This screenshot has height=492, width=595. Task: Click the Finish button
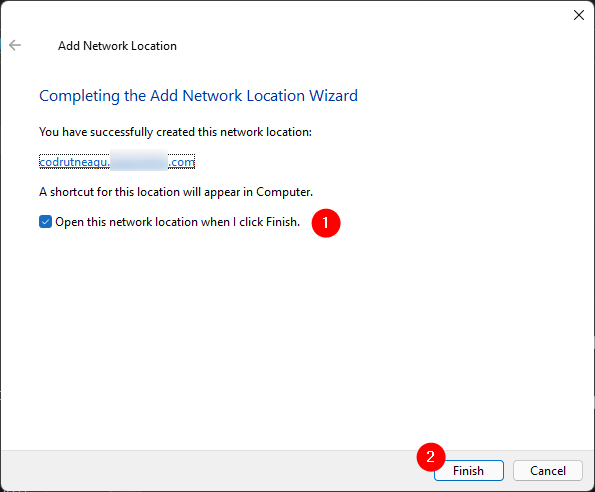tap(469, 471)
